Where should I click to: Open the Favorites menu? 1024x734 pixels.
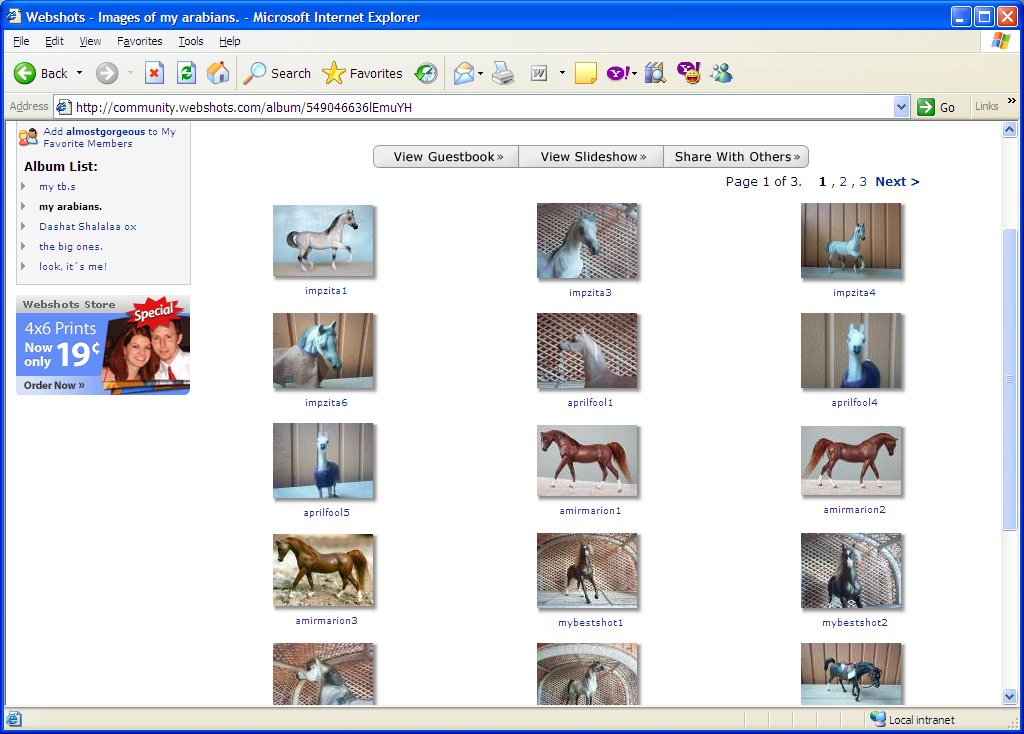(x=140, y=41)
